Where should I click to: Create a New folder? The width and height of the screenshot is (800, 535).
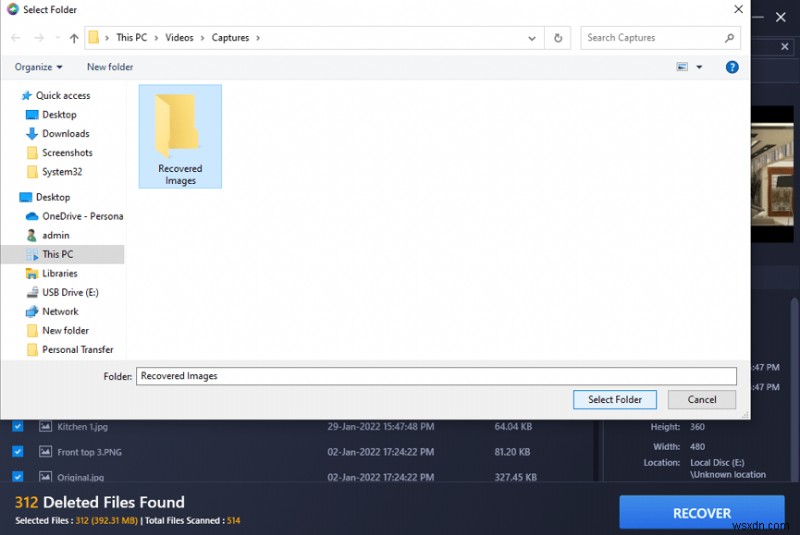[x=110, y=67]
